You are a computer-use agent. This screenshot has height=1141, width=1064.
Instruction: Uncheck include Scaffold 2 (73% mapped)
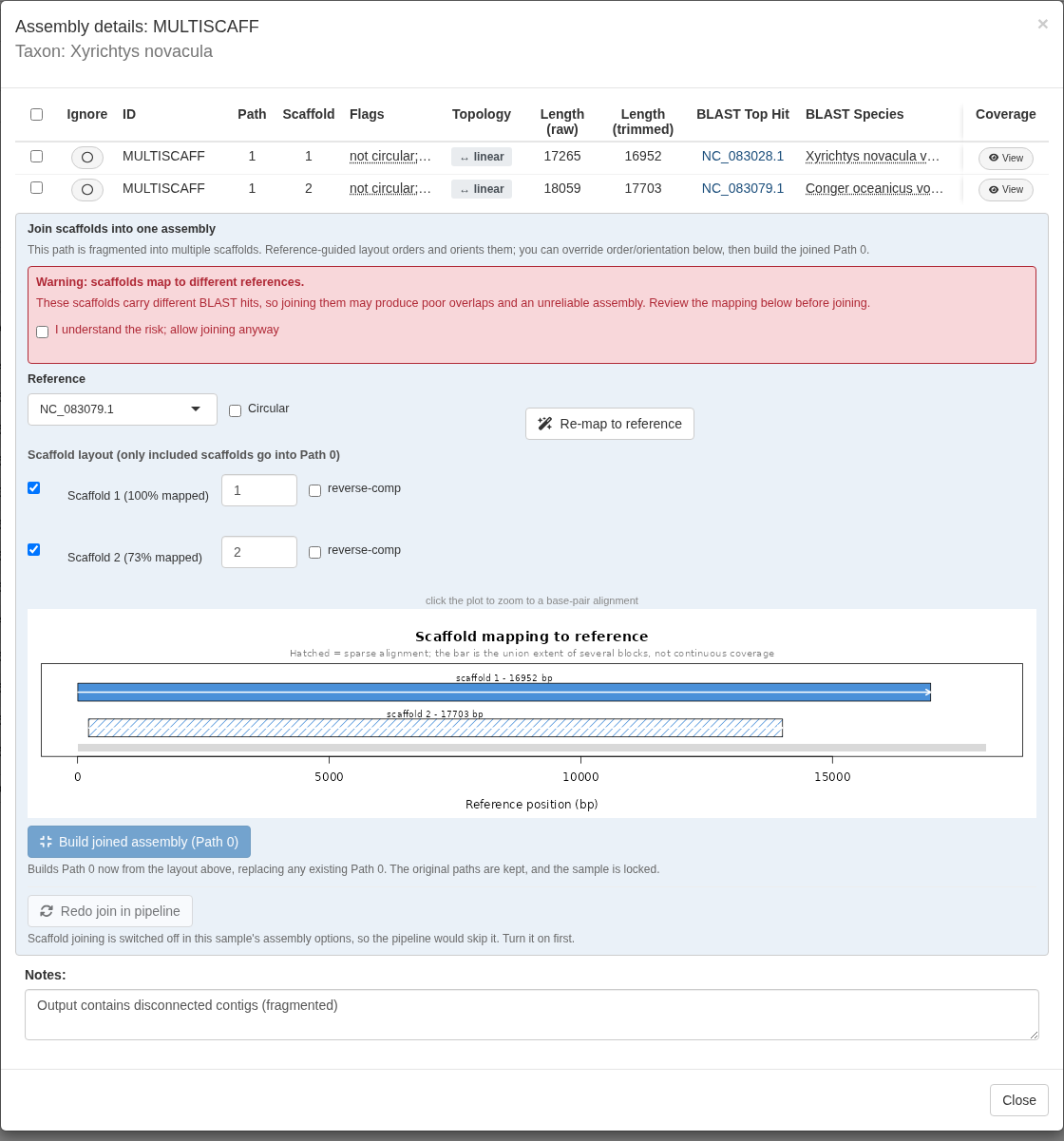coord(34,549)
